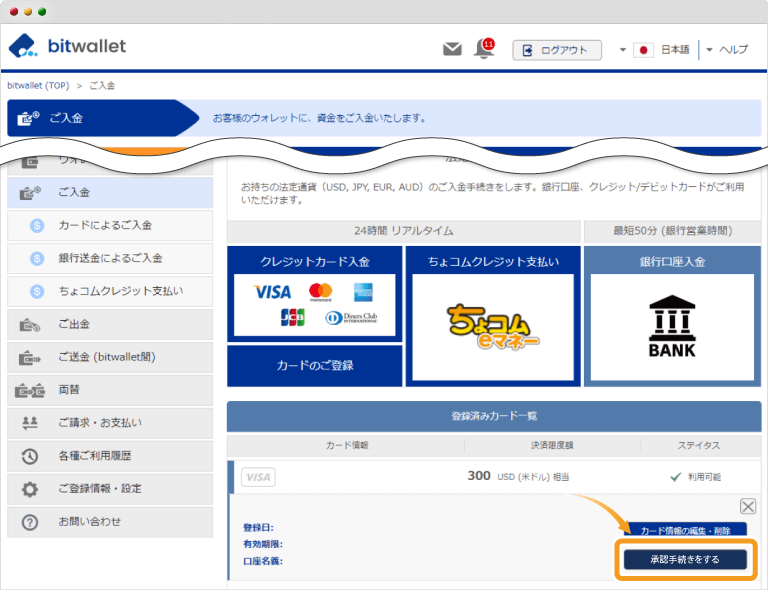This screenshot has height=590, width=768.
Task: Click the 登録済みカード一覧 header bar
Action: [494, 416]
